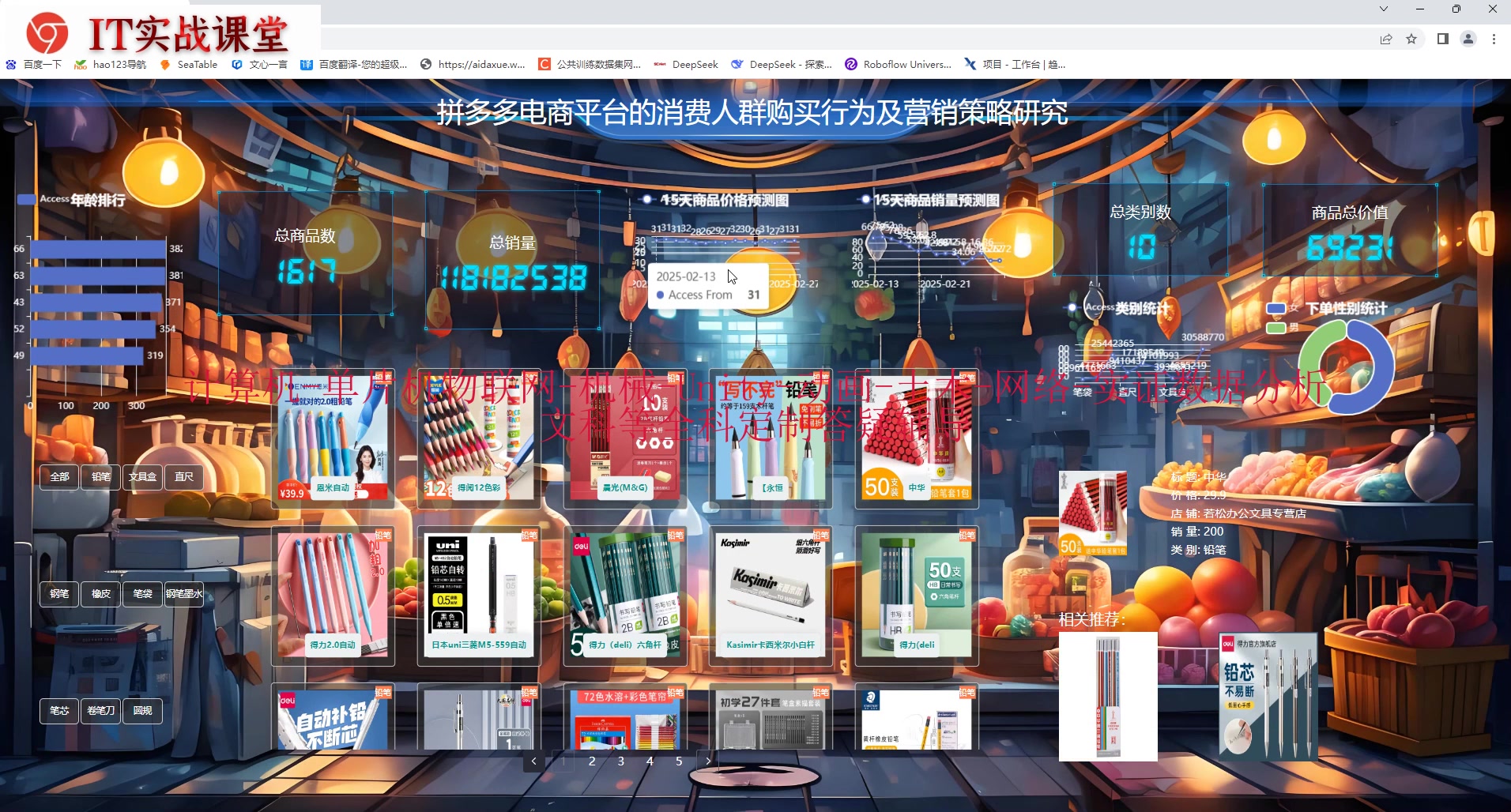Open the browser share icon

click(1386, 39)
